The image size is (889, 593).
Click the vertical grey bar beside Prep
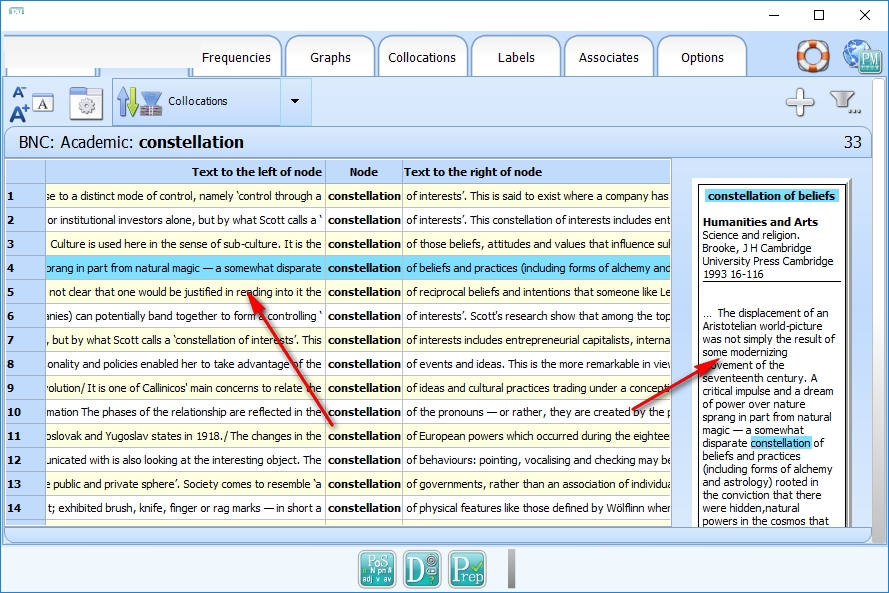511,568
